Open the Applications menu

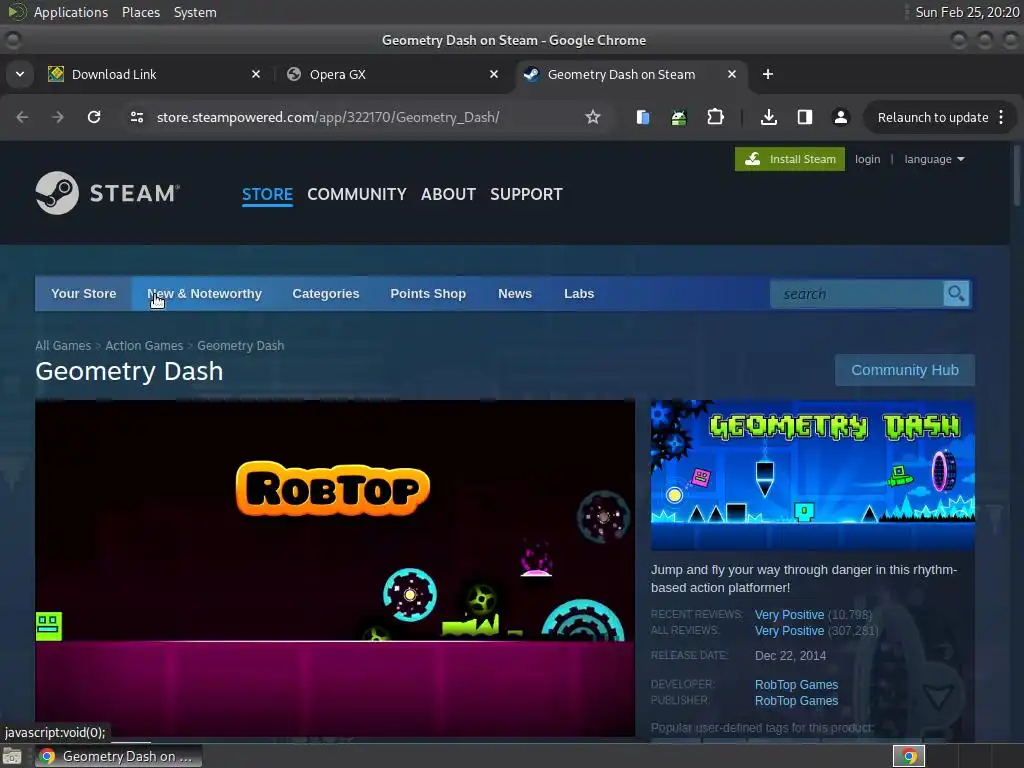coord(71,12)
